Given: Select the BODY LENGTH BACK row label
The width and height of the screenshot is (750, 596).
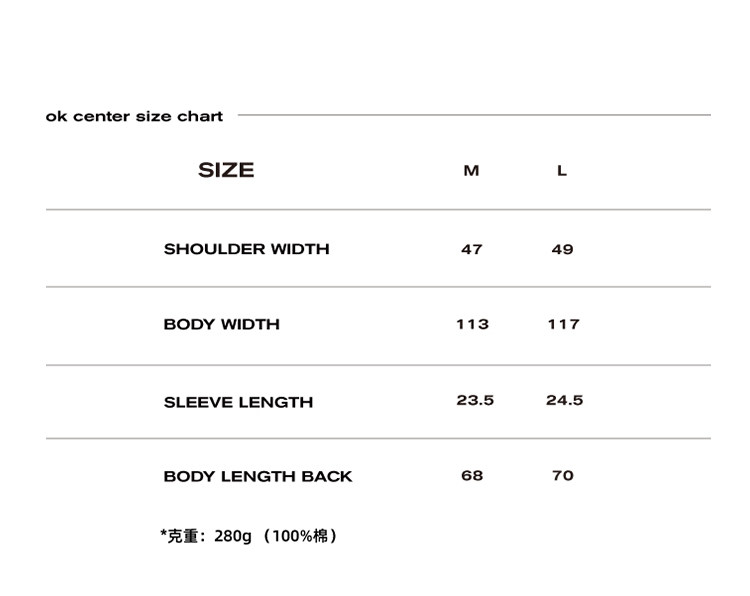Looking at the screenshot, I should (258, 476).
